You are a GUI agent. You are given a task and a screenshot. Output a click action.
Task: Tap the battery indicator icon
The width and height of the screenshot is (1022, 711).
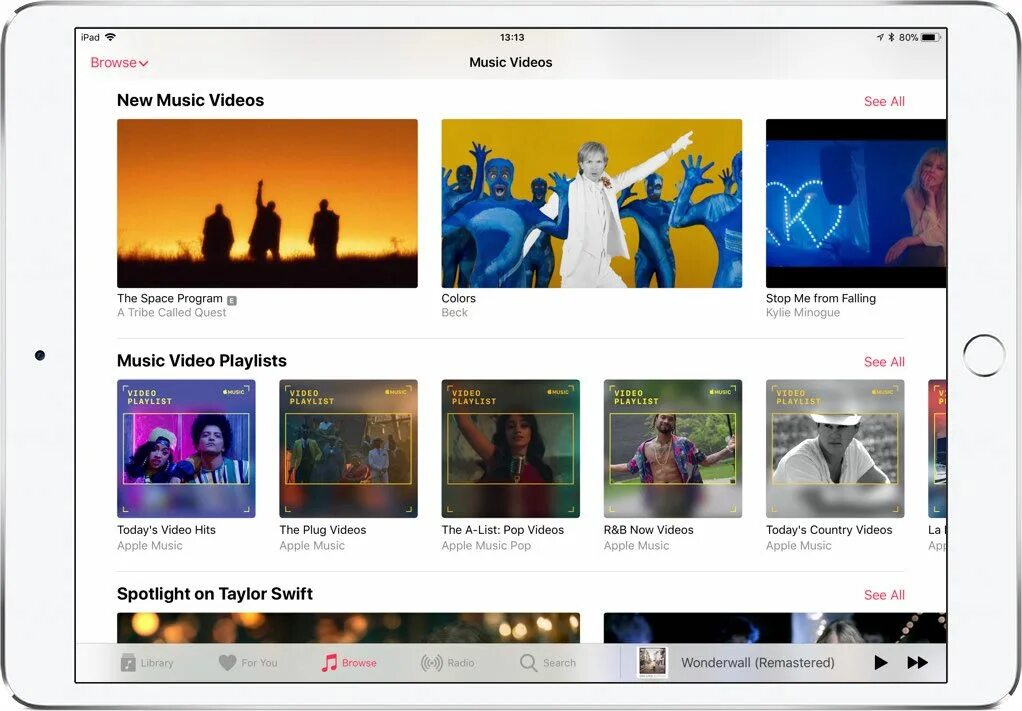931,38
